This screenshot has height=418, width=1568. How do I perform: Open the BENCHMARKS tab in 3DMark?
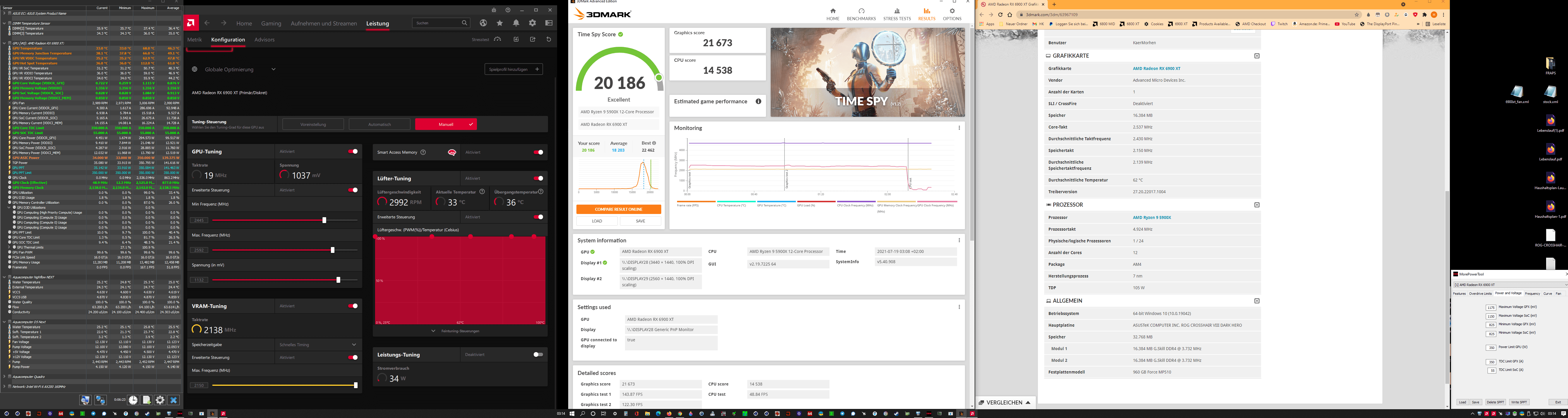pos(861,14)
